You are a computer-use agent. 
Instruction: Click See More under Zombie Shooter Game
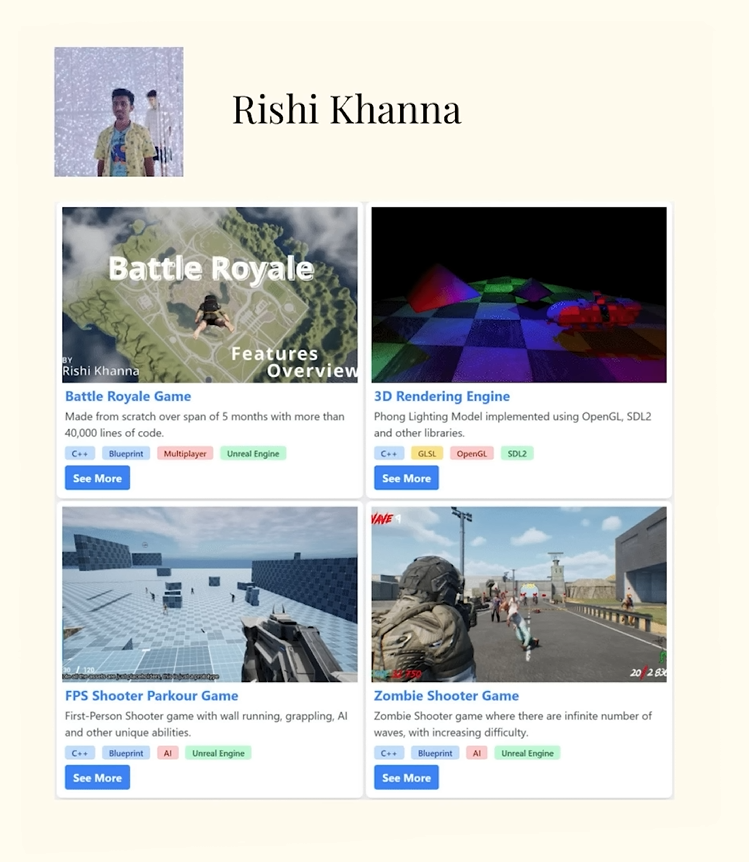pos(406,778)
